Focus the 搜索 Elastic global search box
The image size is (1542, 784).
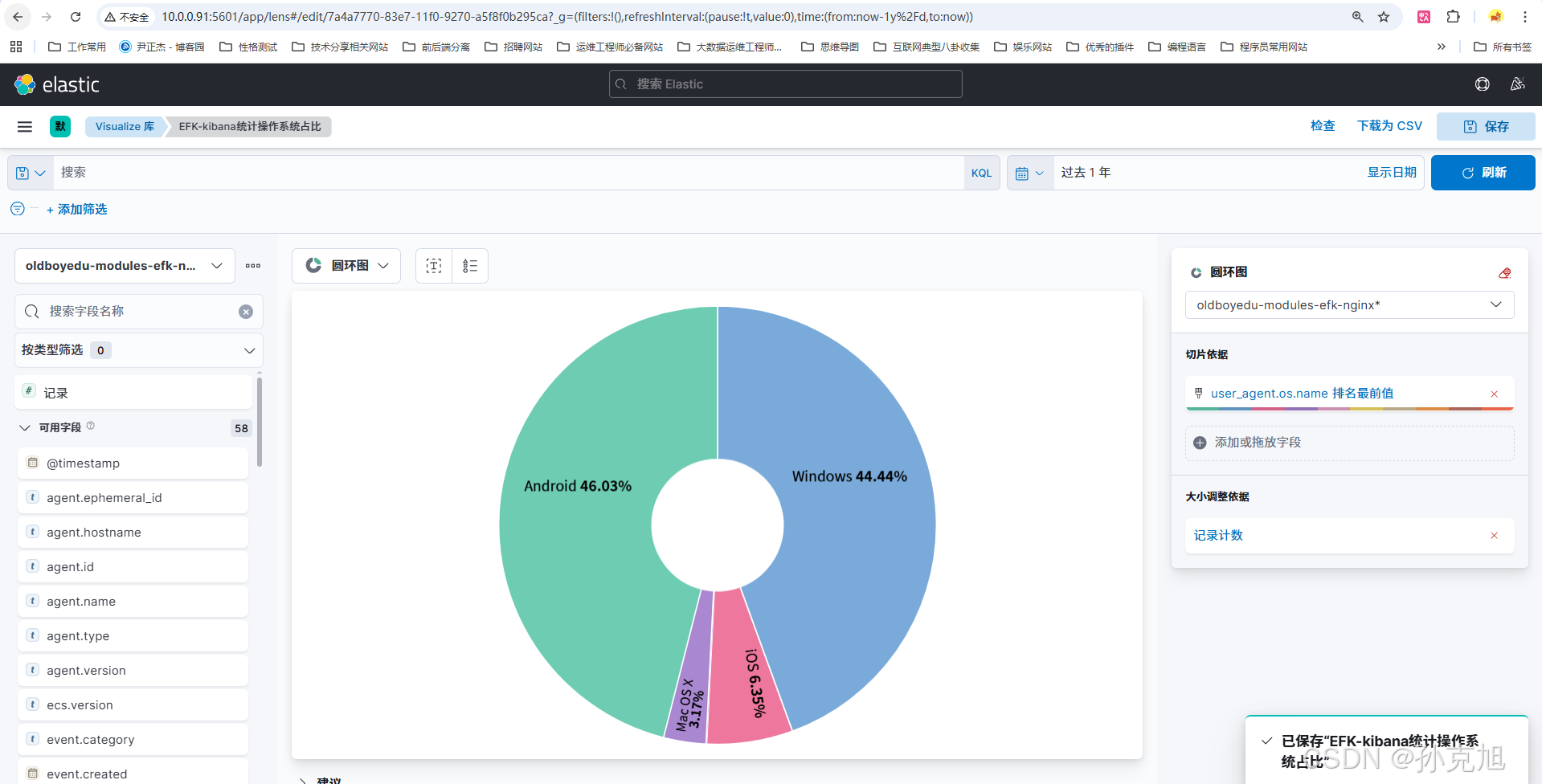coord(785,84)
